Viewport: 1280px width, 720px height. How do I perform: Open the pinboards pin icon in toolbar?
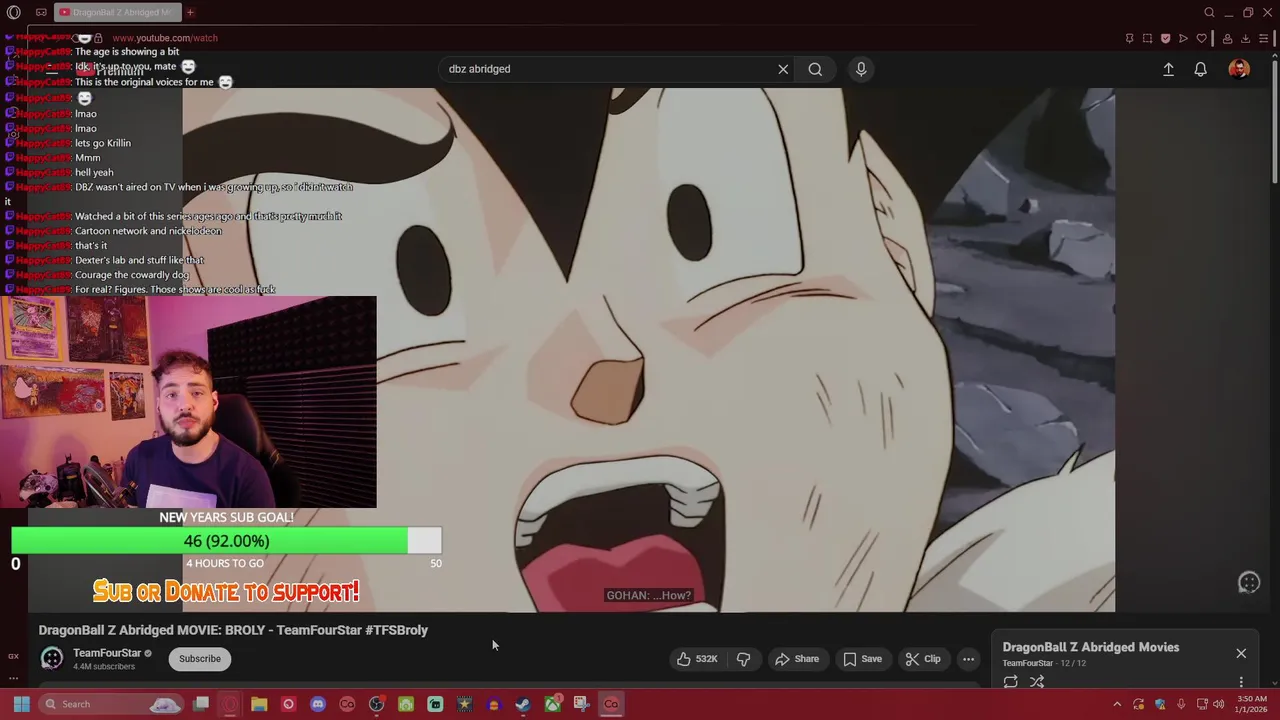tap(1130, 38)
